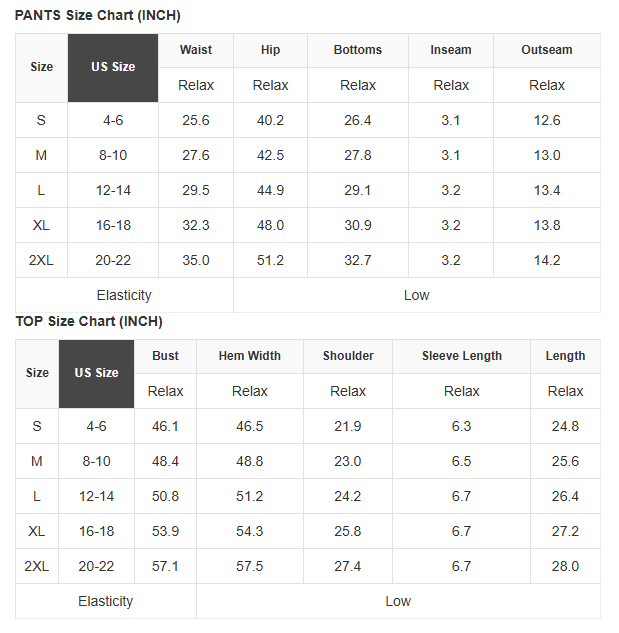Screen dimensions: 619x633
Task: Select the Outseam column header
Action: coord(547,50)
